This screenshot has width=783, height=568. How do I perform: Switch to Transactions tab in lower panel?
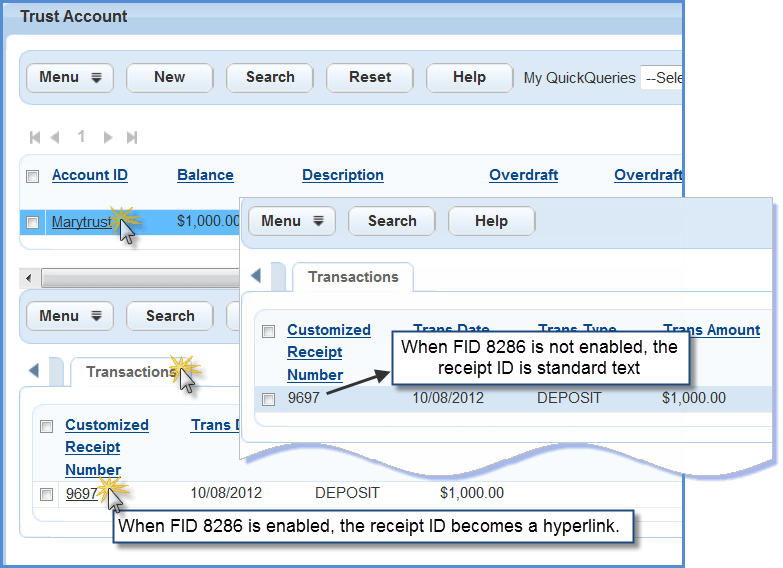128,372
